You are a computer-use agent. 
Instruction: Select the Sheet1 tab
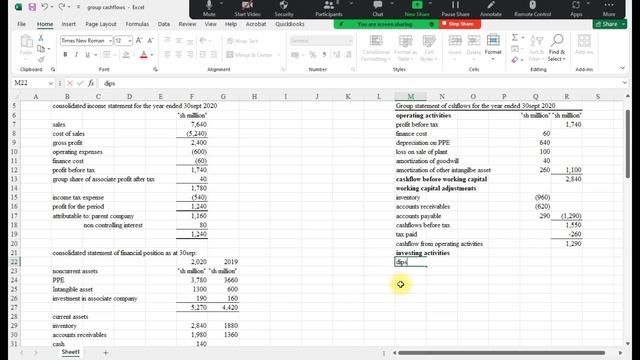[70, 352]
